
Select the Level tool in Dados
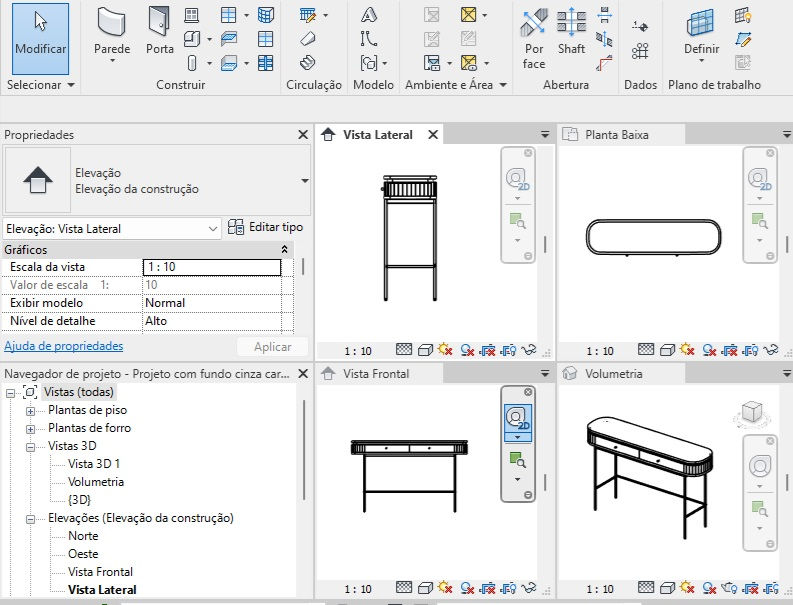[640, 26]
